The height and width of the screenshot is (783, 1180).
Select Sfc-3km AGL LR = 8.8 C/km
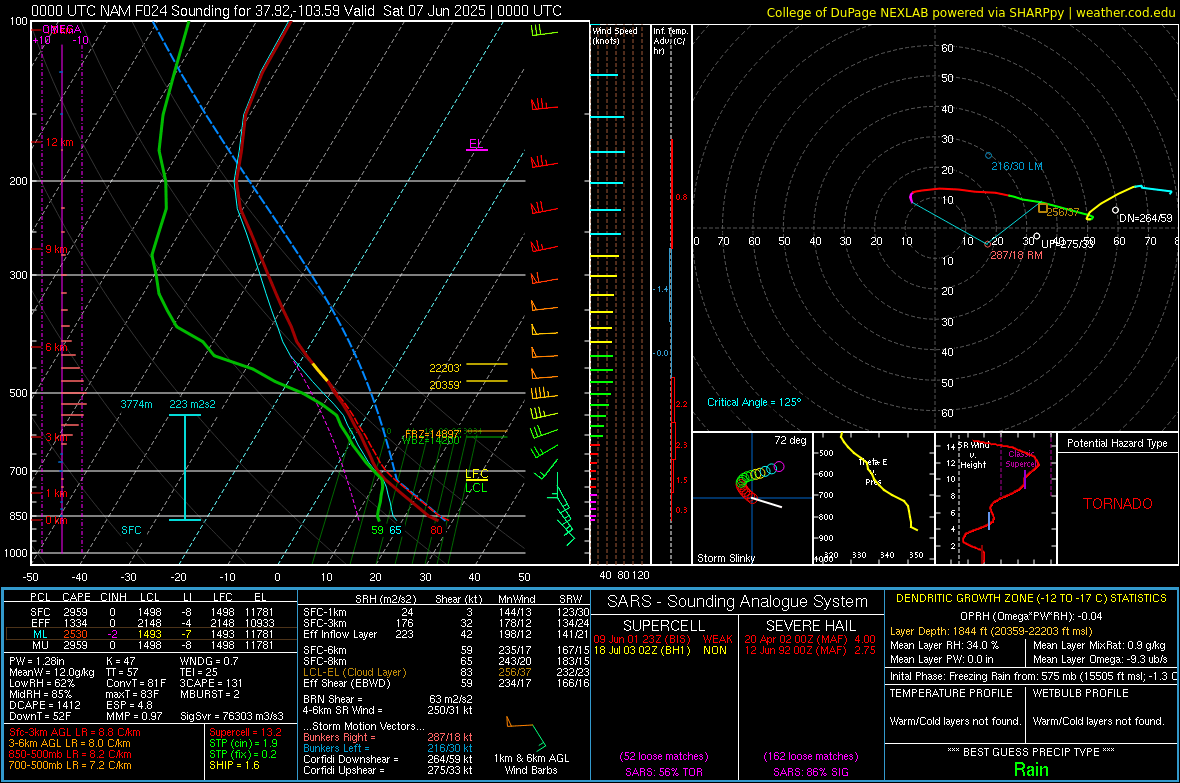point(75,732)
